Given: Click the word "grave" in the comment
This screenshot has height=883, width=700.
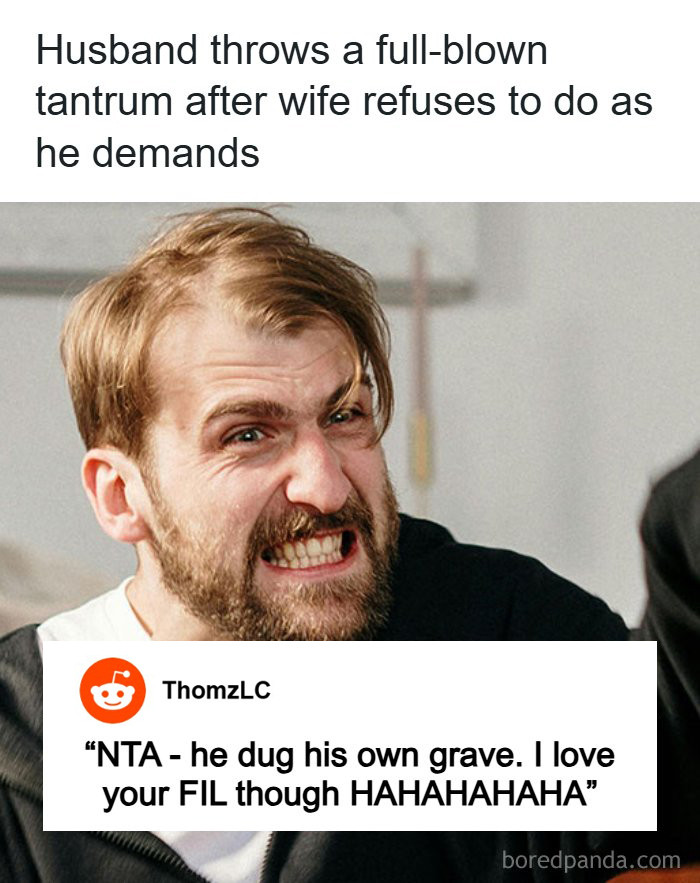Looking at the screenshot, I should click(472, 756).
